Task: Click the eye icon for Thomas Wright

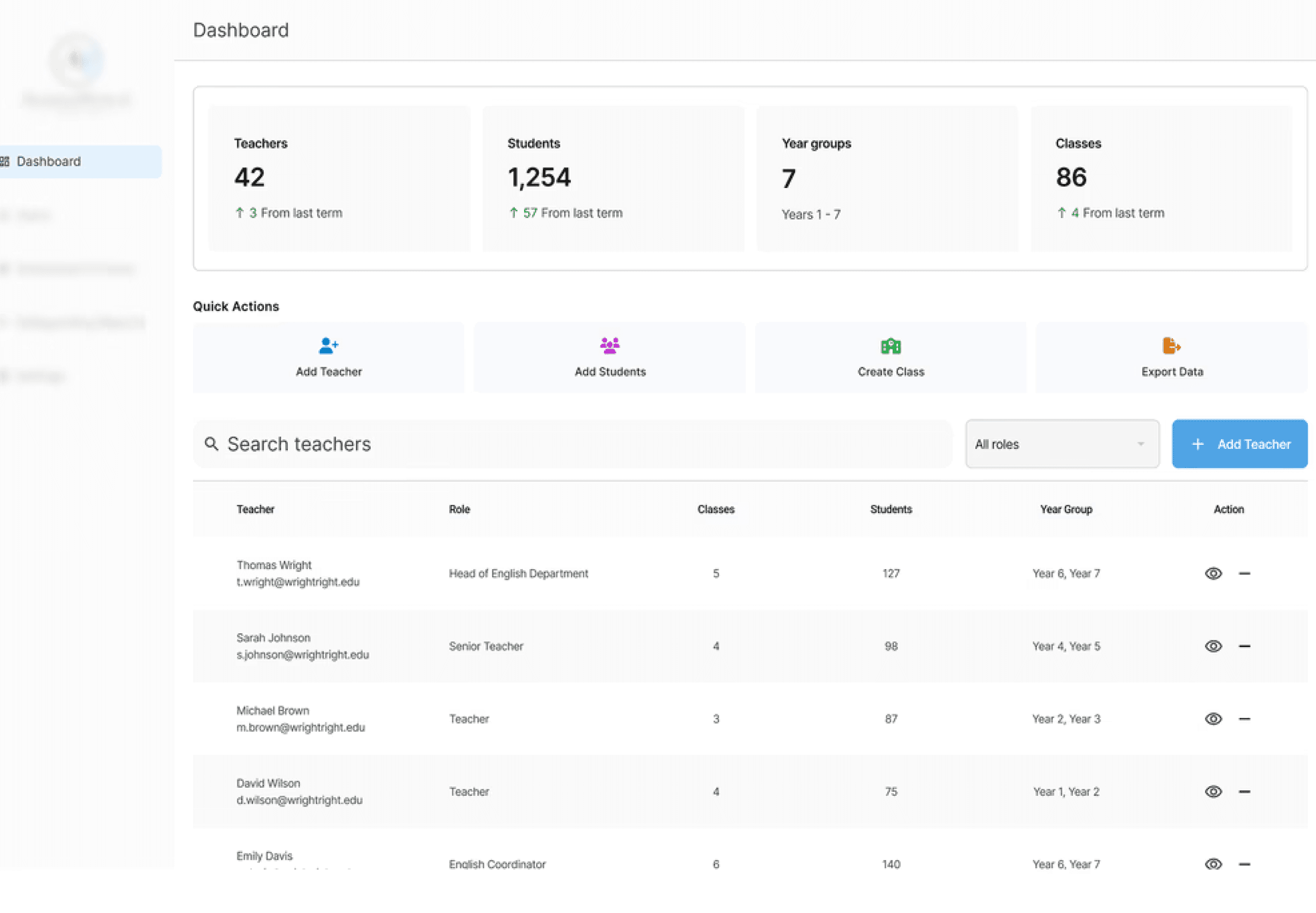Action: (x=1213, y=573)
